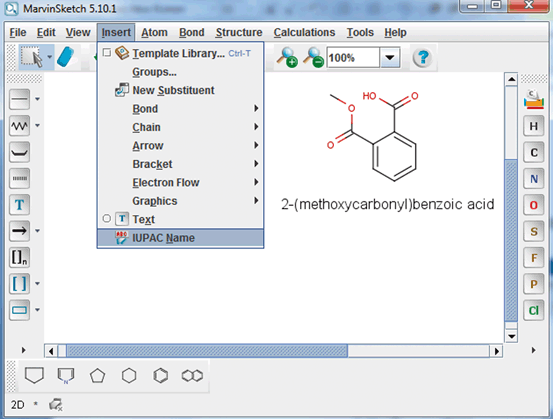This screenshot has width=553, height=419.
Task: Expand the brackets tool dropdown arrow
Action: [x=37, y=284]
